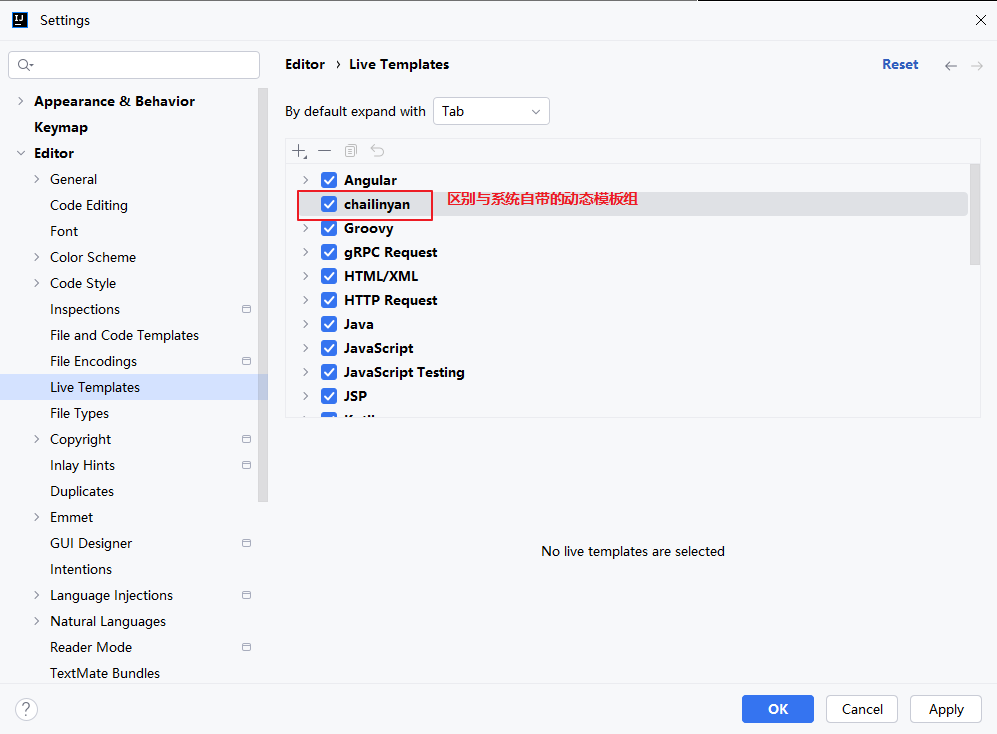The width and height of the screenshot is (997, 734).
Task: Uncheck the JavaScript template group
Action: click(x=329, y=349)
